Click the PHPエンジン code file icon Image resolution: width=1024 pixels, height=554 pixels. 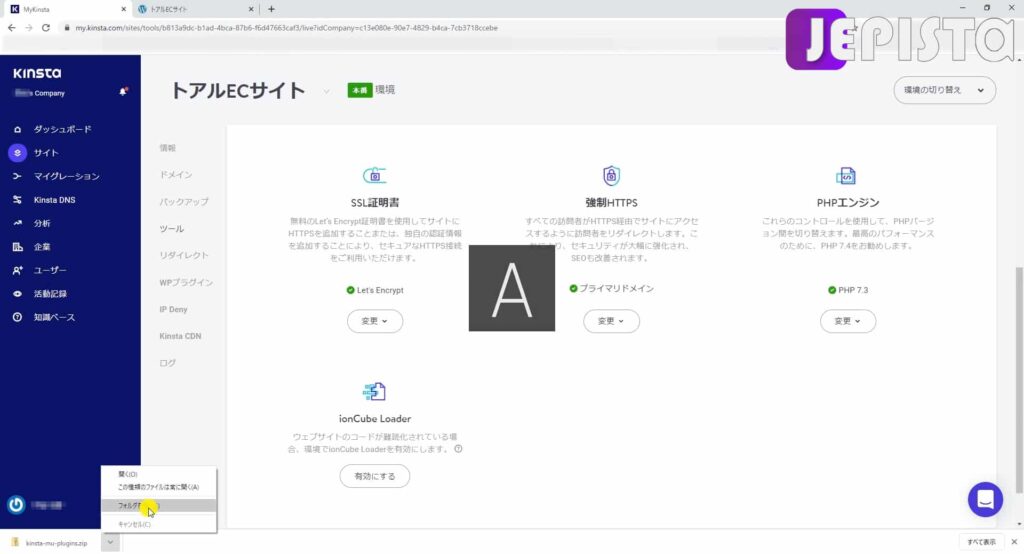(x=846, y=175)
